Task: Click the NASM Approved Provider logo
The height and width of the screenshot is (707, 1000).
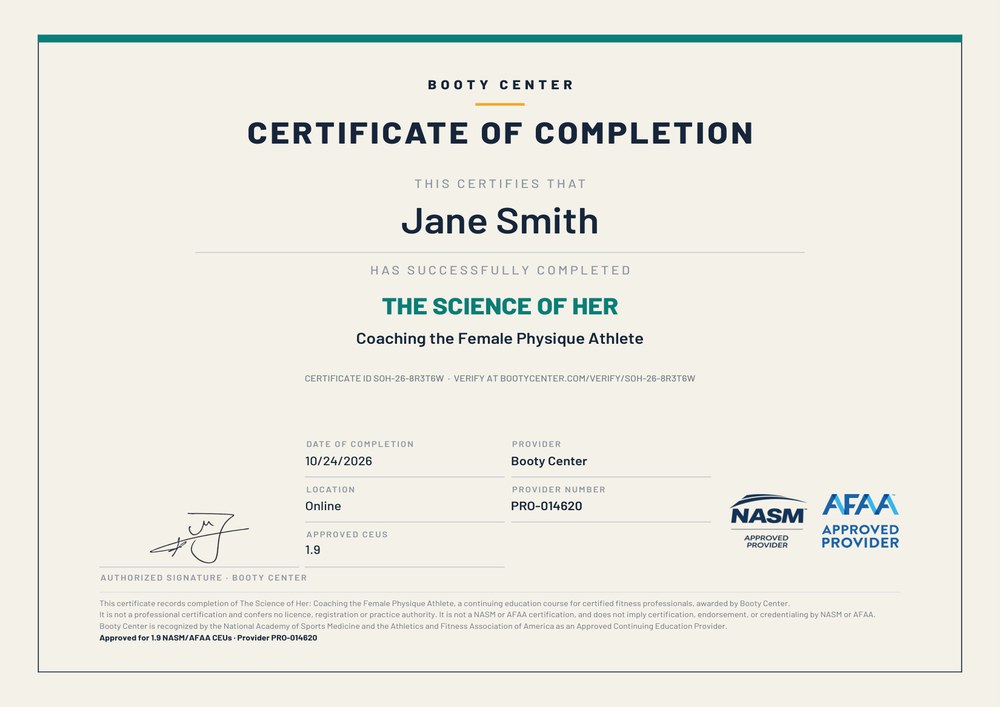Action: (768, 521)
